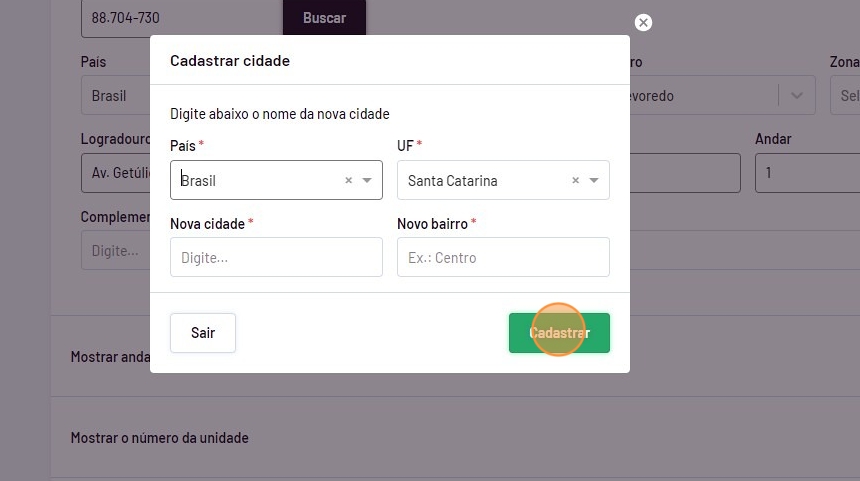Click the Complemento input field
This screenshot has width=860, height=481.
coord(114,251)
